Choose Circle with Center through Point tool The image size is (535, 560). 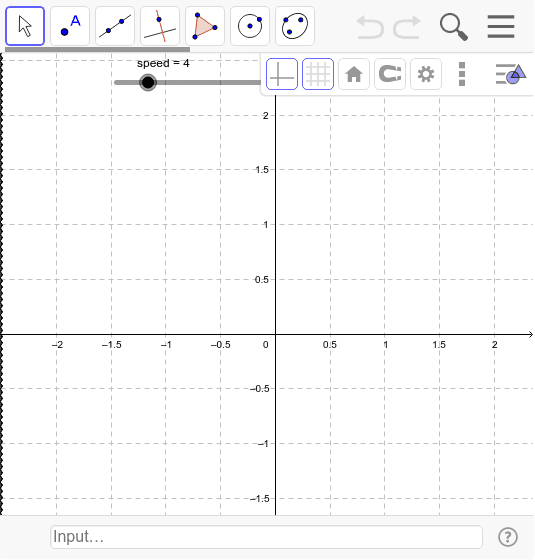(250, 26)
